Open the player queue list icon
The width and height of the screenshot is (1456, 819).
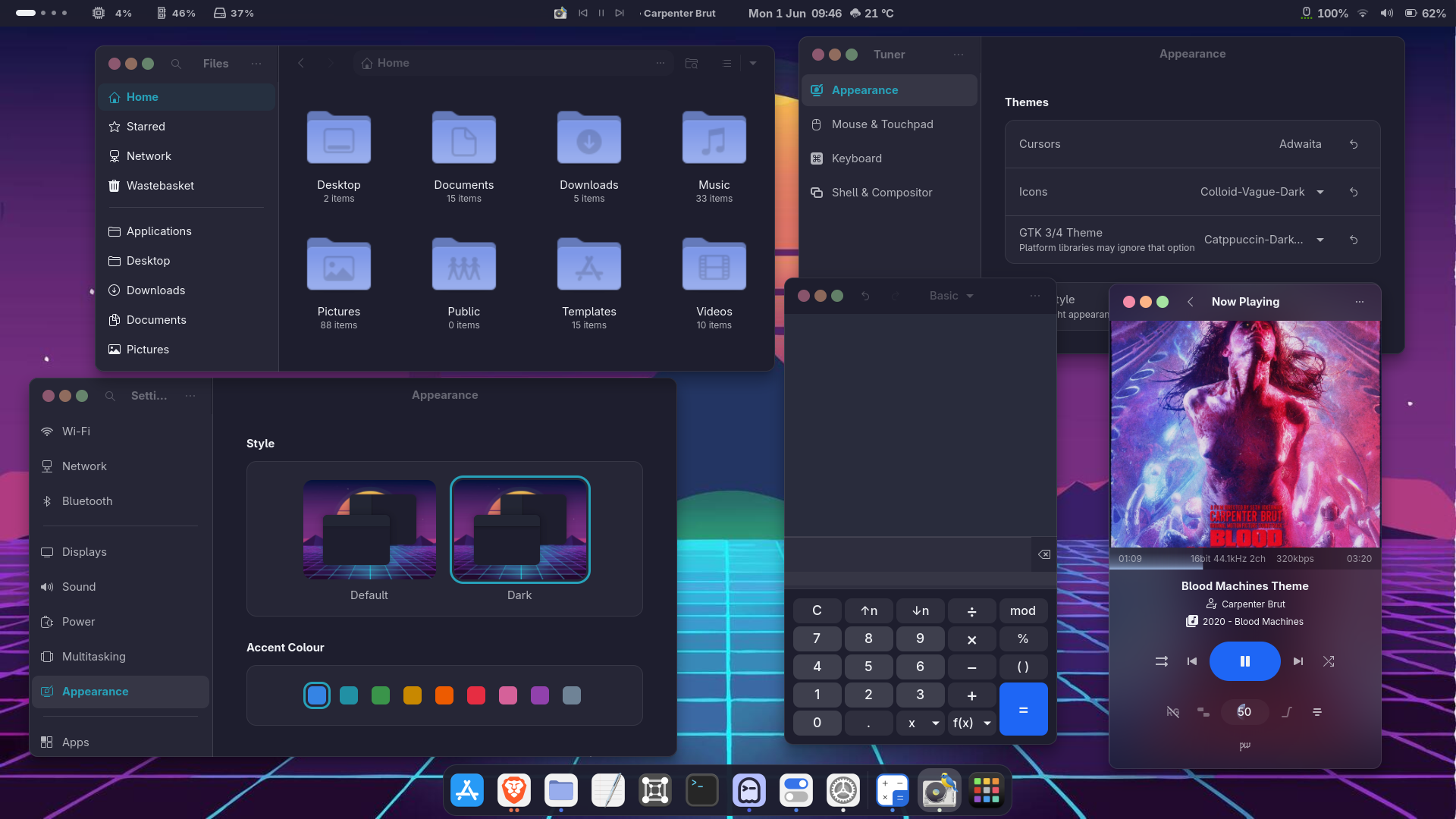1317,712
